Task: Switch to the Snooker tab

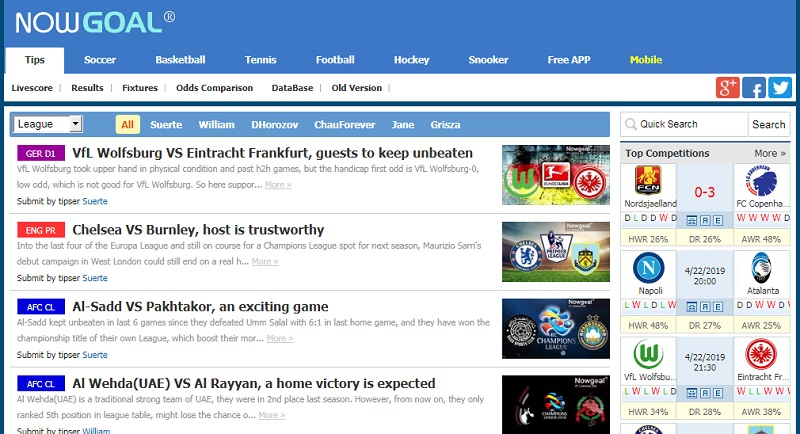Action: tap(488, 60)
